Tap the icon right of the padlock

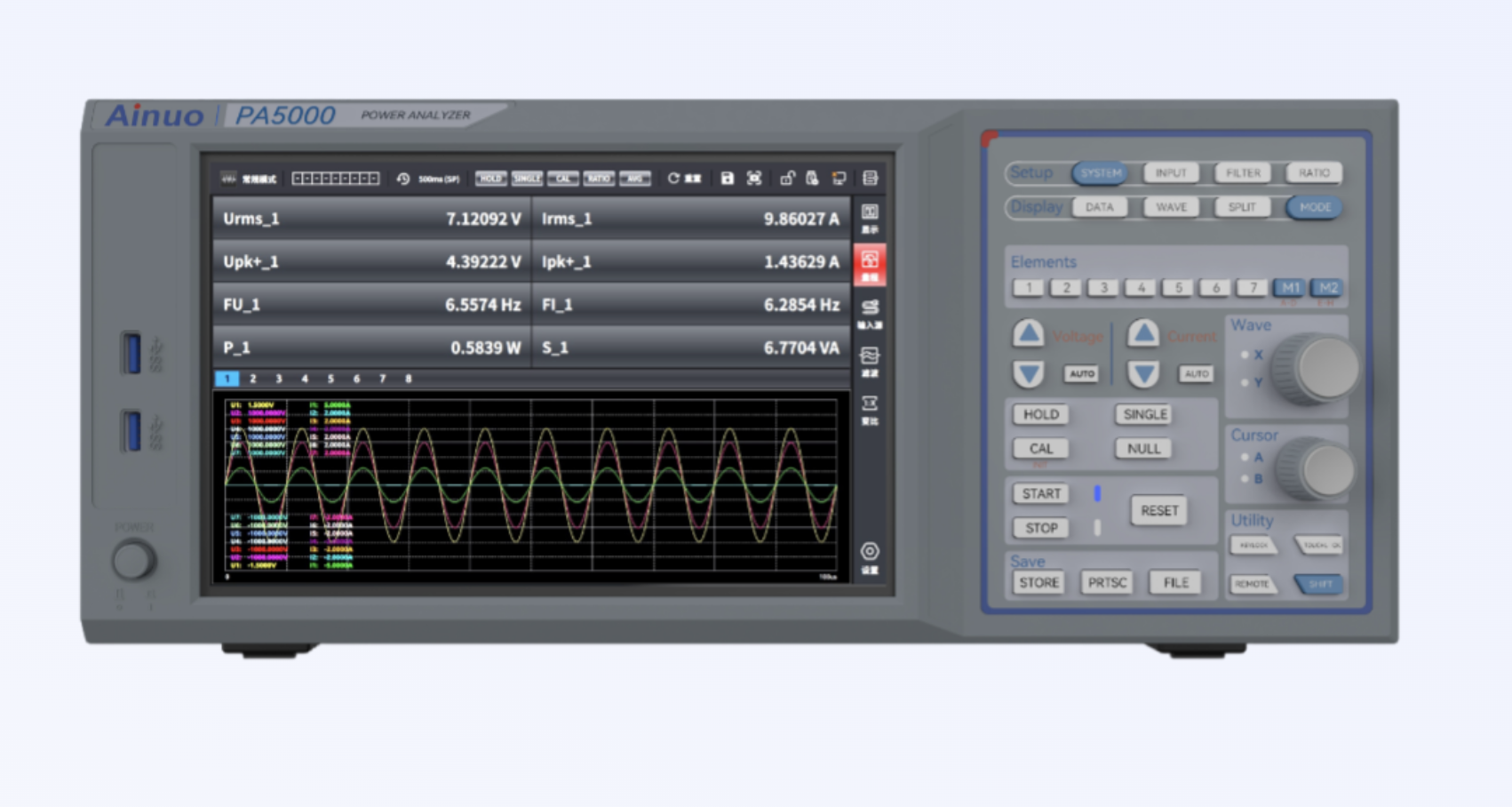pos(812,179)
